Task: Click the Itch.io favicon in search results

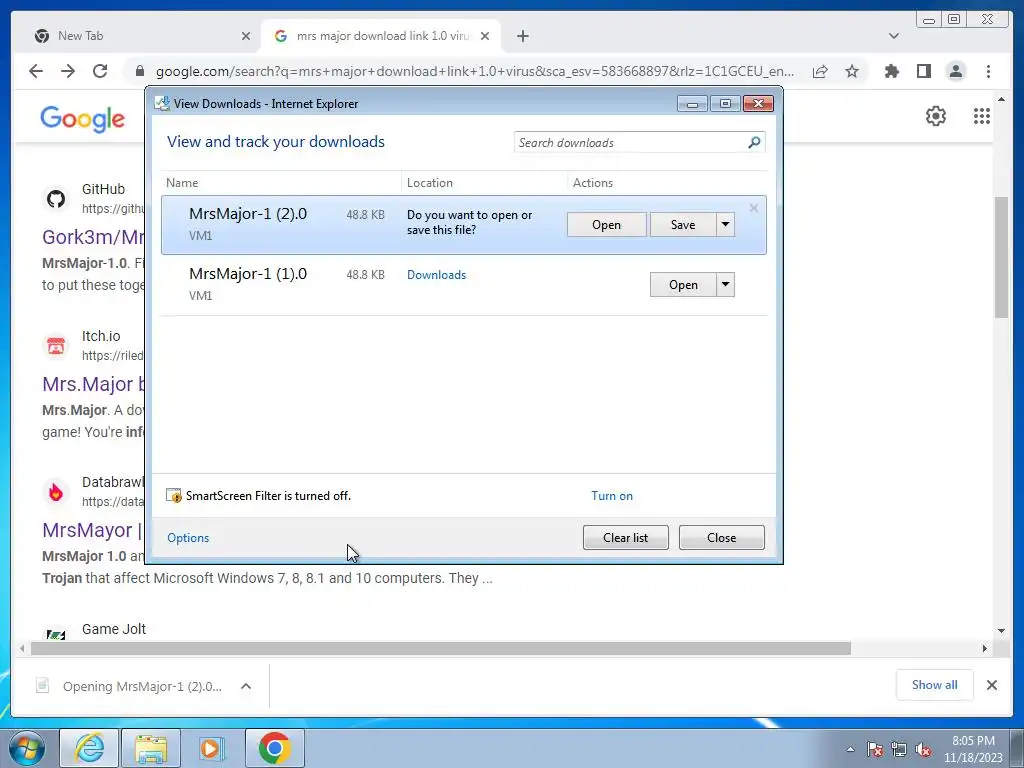Action: click(56, 345)
